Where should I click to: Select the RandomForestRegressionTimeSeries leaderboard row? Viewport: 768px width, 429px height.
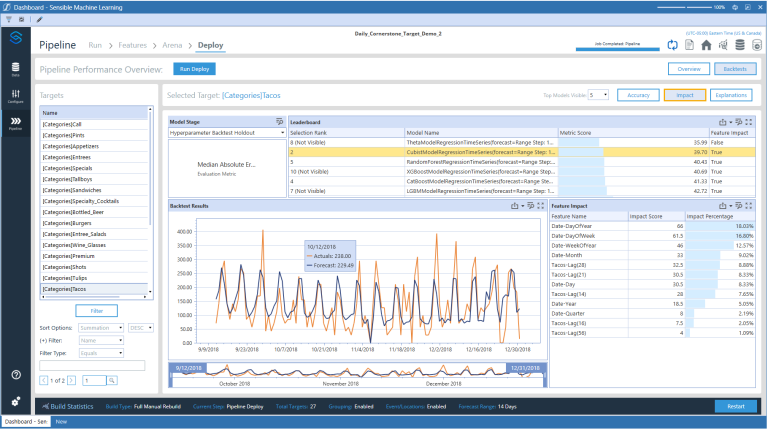[x=522, y=162]
